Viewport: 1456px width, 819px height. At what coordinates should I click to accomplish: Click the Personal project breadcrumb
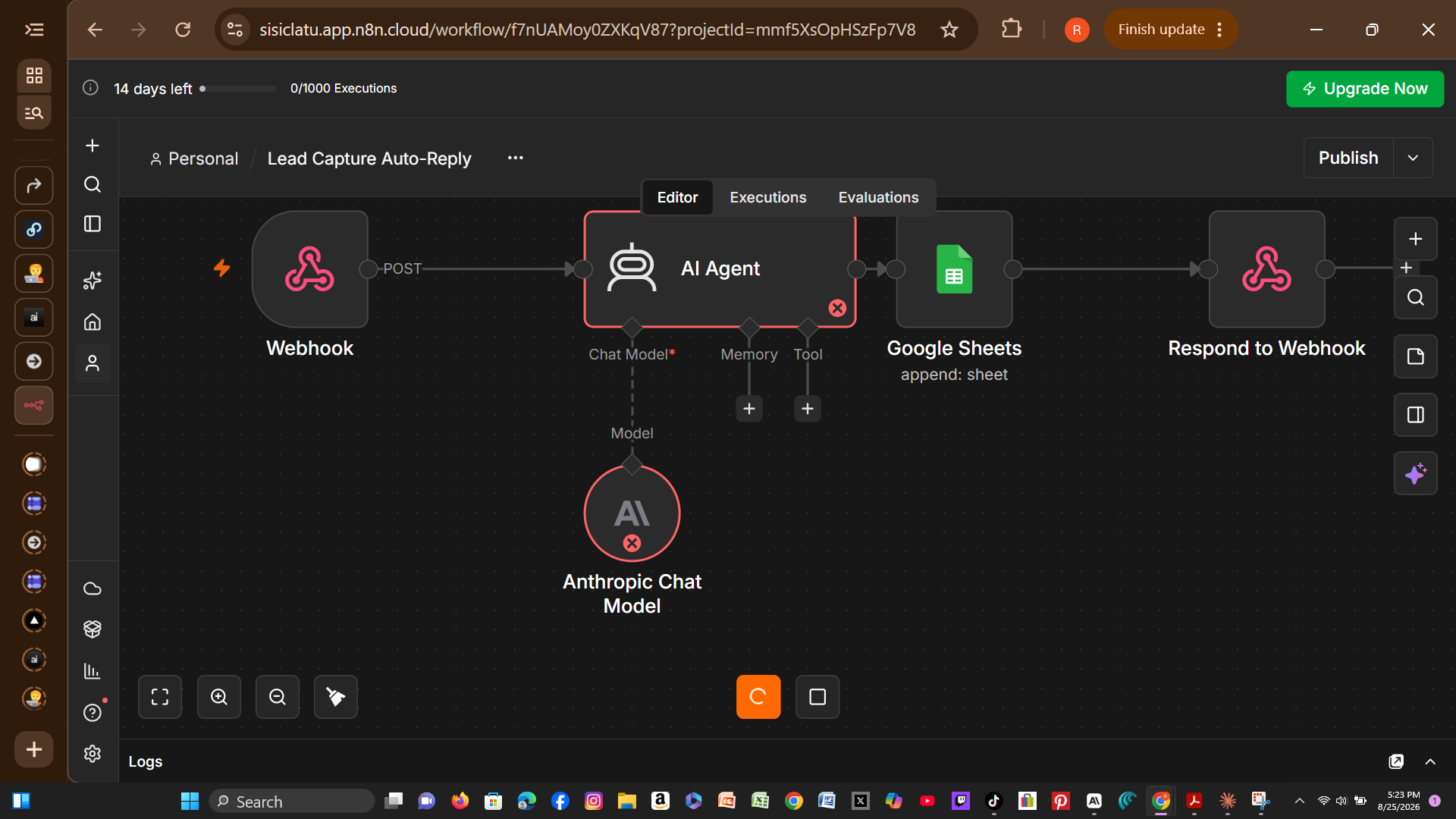pos(194,158)
